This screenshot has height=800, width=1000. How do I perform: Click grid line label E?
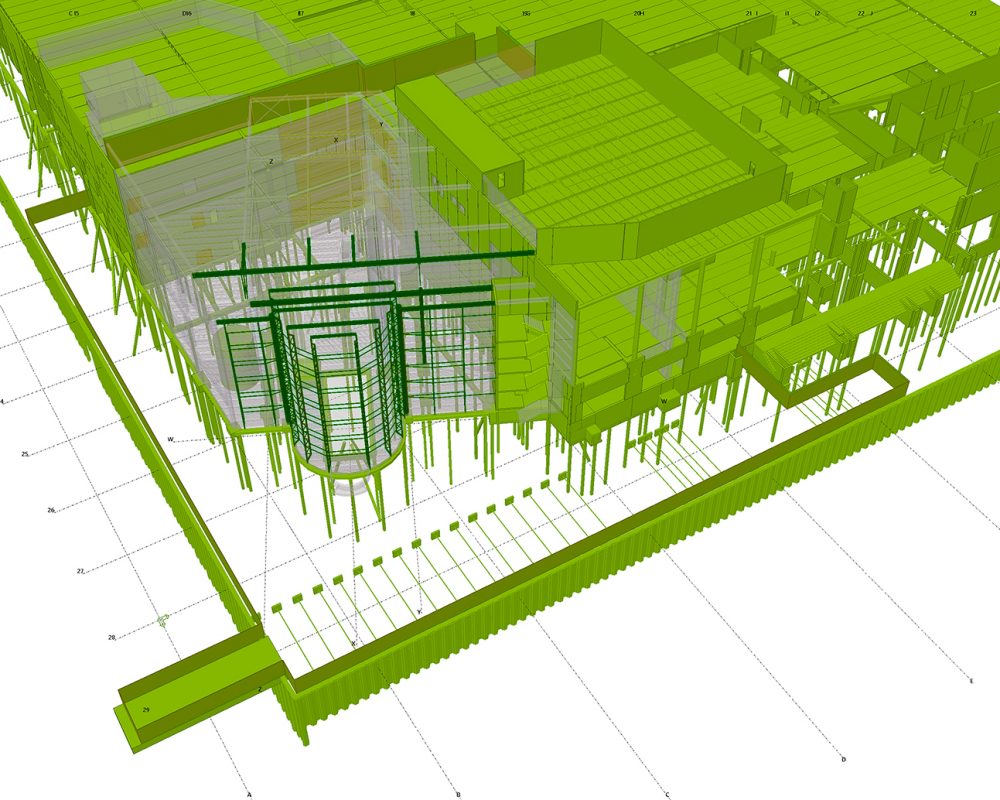click(971, 680)
